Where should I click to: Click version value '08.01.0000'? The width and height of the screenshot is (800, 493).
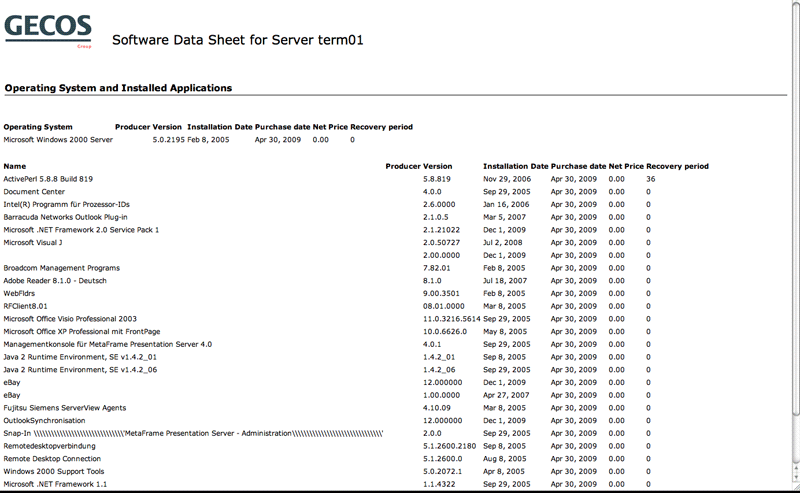click(444, 307)
